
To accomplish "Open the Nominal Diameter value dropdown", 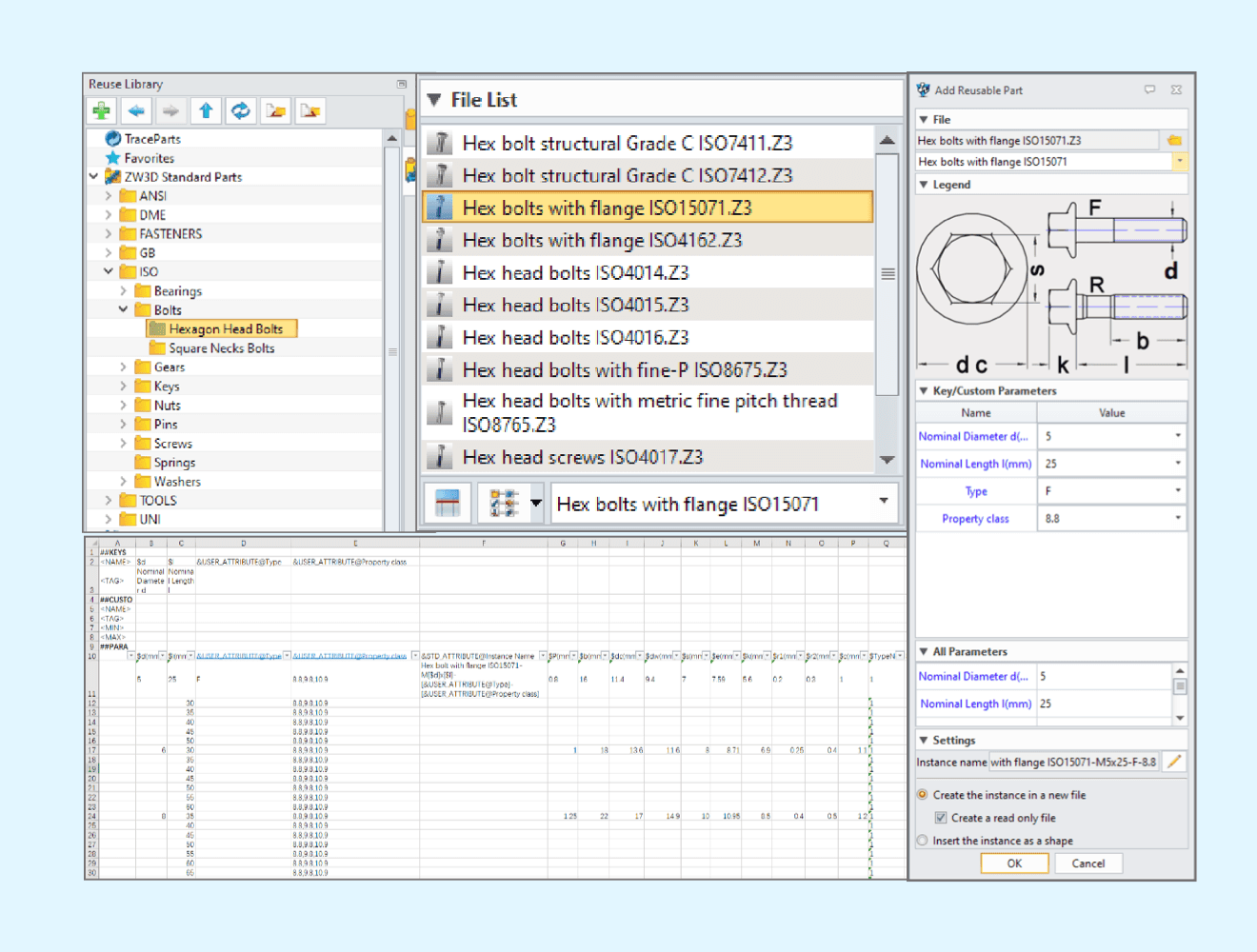I will [1177, 436].
